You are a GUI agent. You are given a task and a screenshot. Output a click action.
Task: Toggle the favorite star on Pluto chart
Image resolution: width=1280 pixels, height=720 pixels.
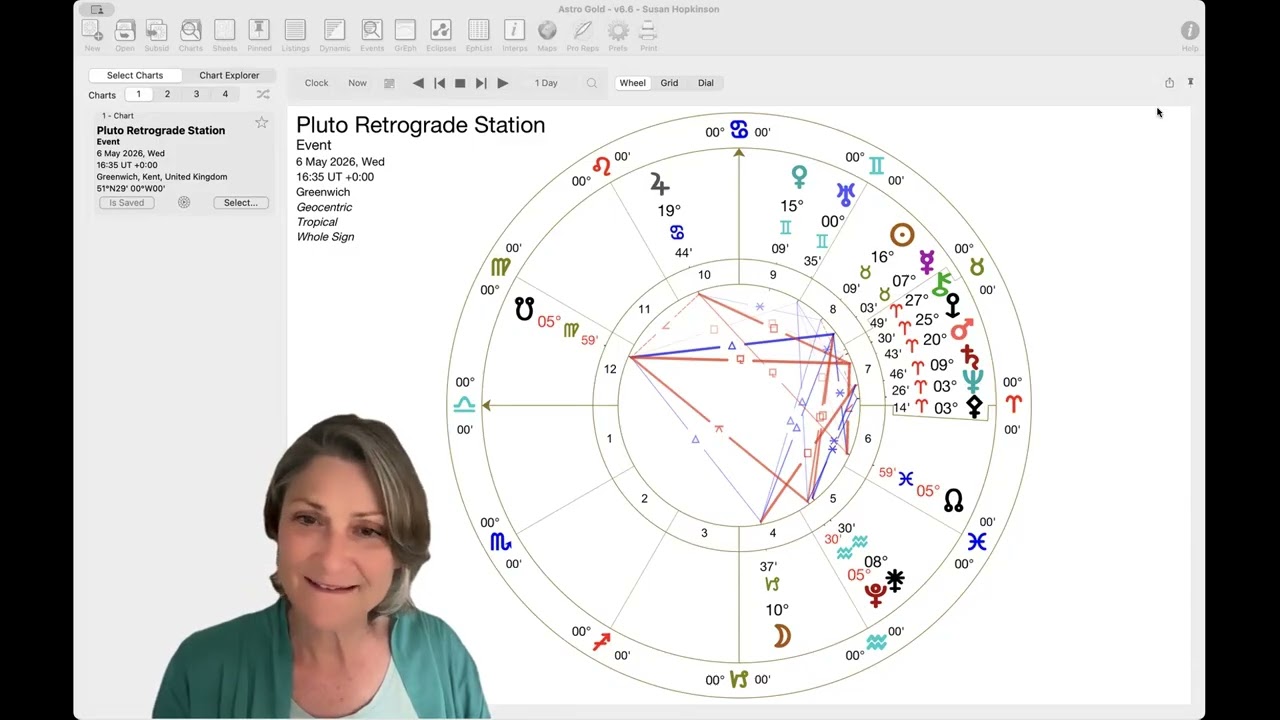tap(261, 122)
